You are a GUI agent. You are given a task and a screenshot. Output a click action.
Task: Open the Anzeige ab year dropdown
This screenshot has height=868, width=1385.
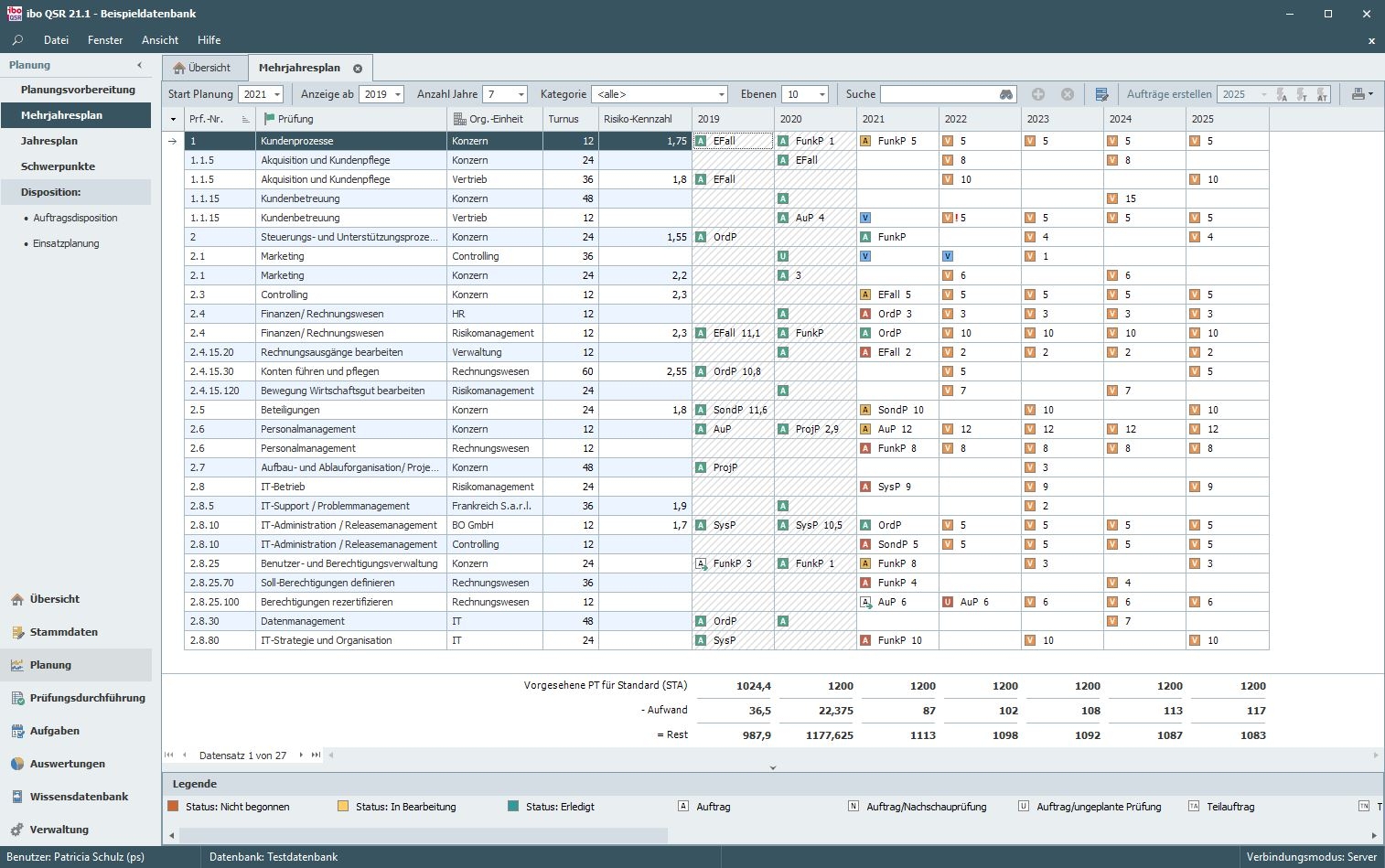click(x=398, y=94)
